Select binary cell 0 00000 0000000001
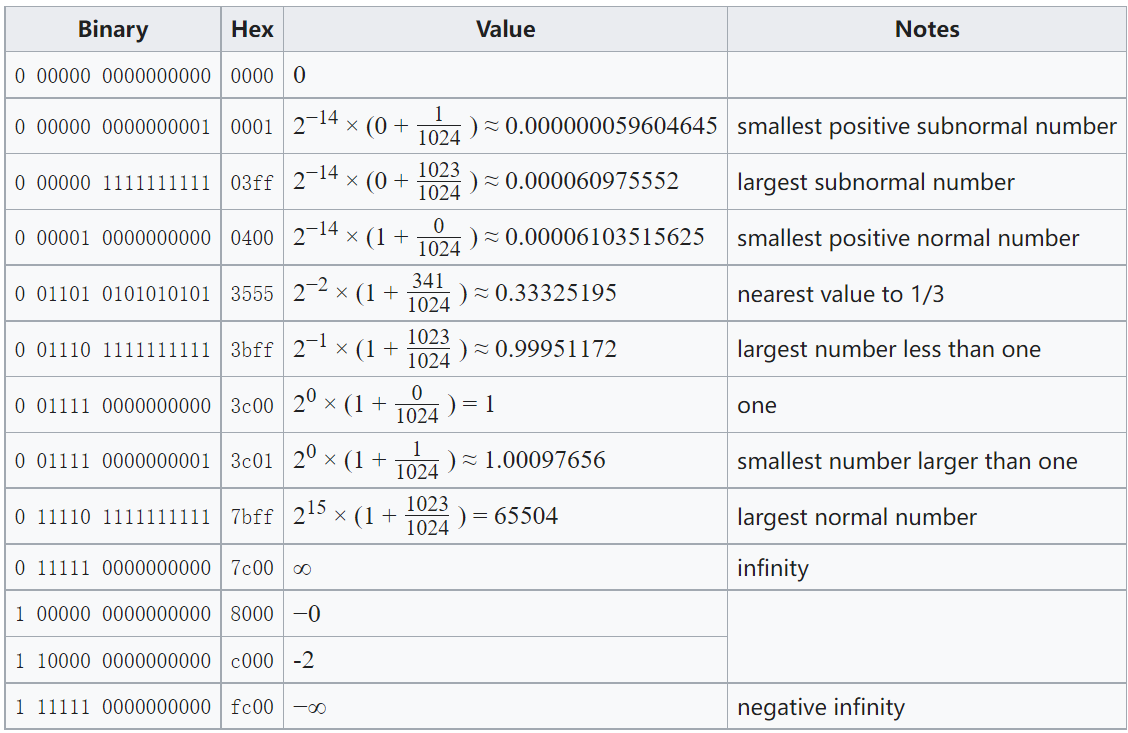 click(113, 127)
